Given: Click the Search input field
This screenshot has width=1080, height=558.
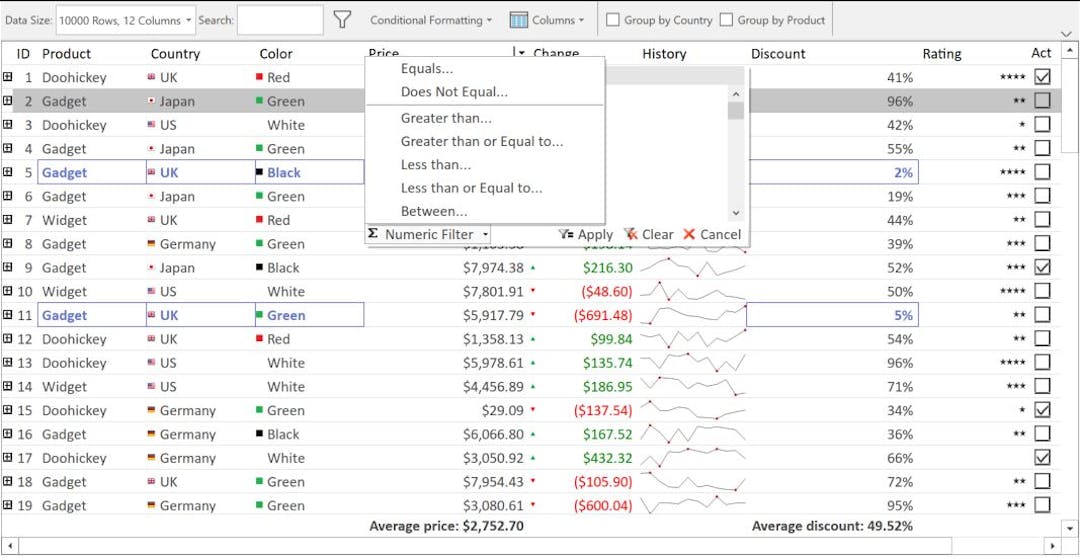Looking at the screenshot, I should point(280,20).
